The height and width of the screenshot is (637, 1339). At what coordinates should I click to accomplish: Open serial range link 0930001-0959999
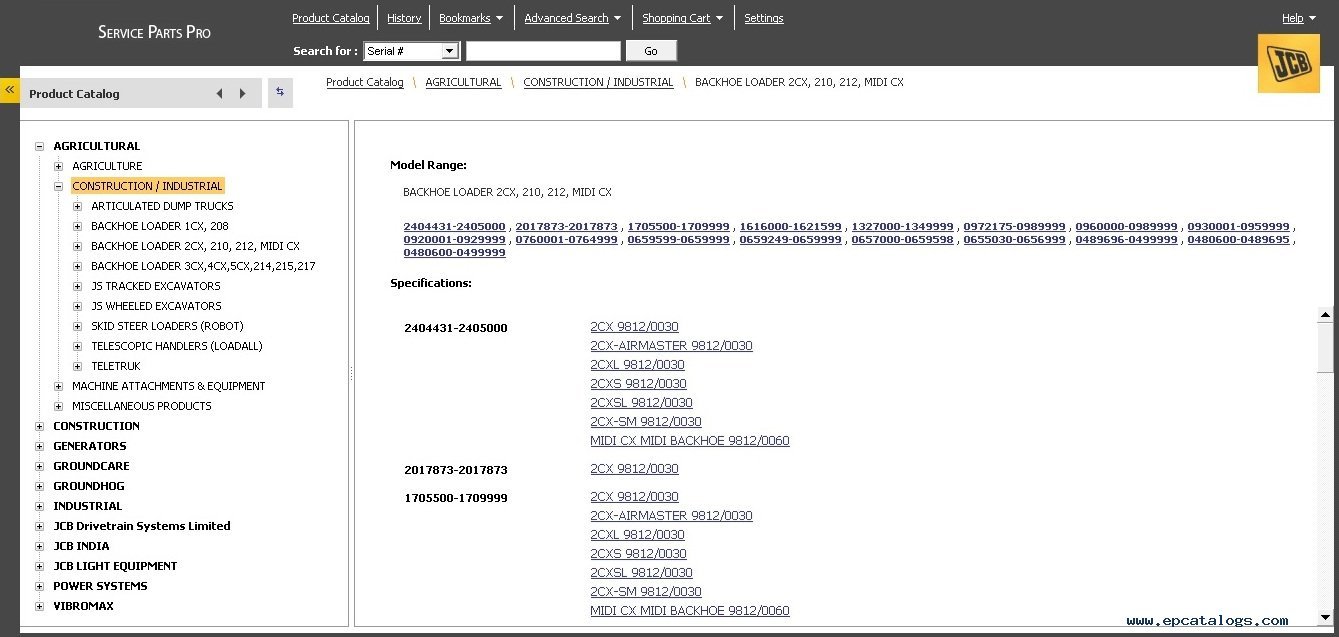click(1239, 227)
